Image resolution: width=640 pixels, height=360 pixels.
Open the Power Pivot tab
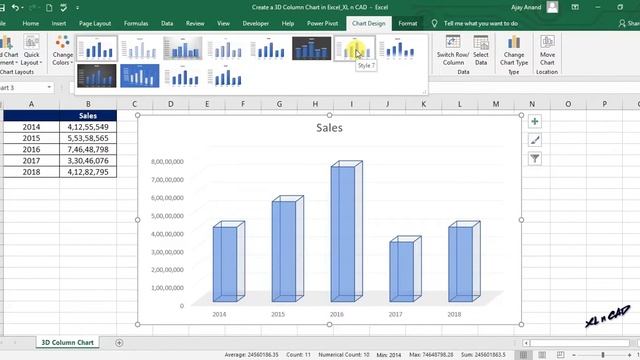(x=322, y=23)
